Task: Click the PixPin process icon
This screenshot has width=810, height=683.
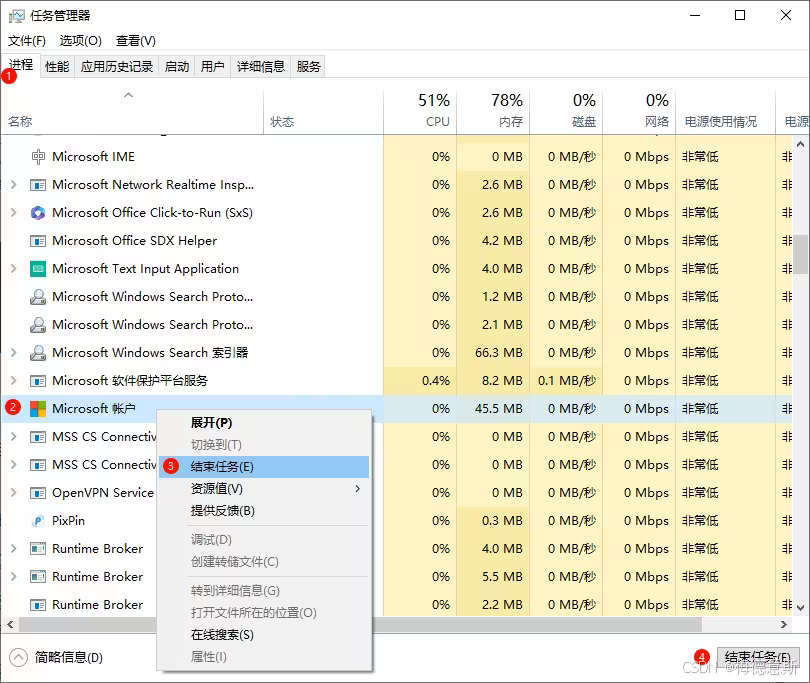Action: [38, 521]
